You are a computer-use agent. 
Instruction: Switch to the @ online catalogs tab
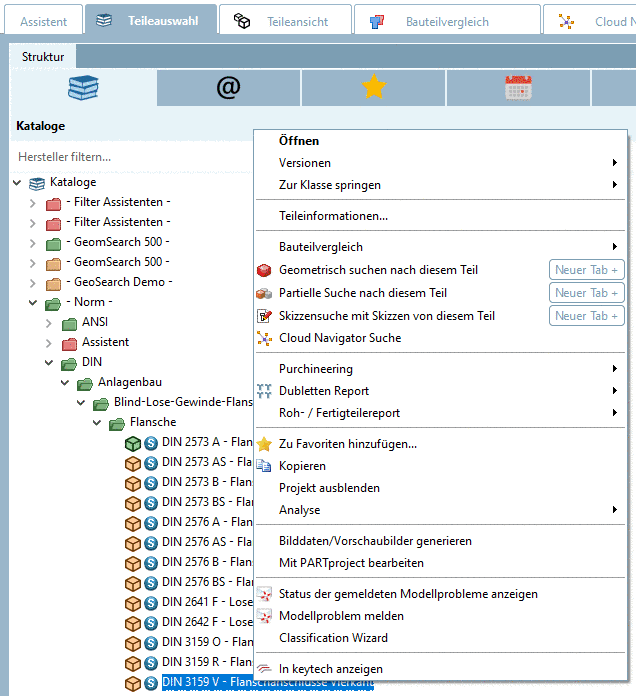point(229,87)
